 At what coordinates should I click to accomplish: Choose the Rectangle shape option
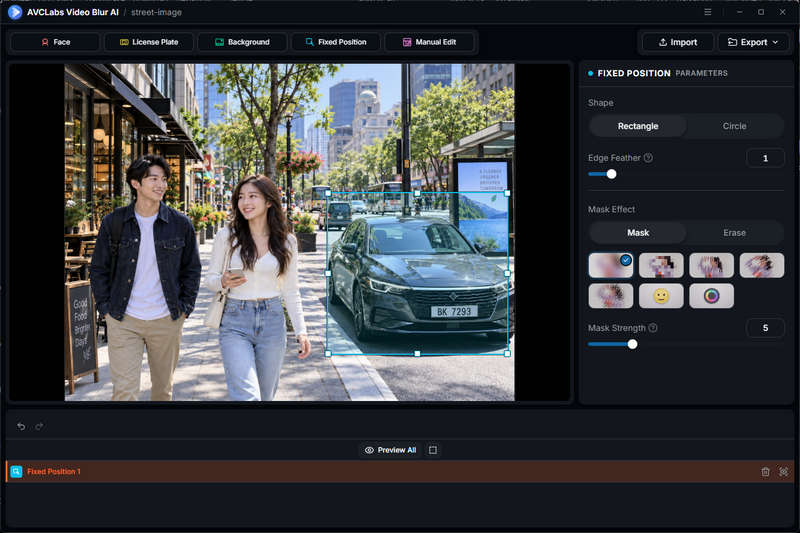pyautogui.click(x=638, y=126)
